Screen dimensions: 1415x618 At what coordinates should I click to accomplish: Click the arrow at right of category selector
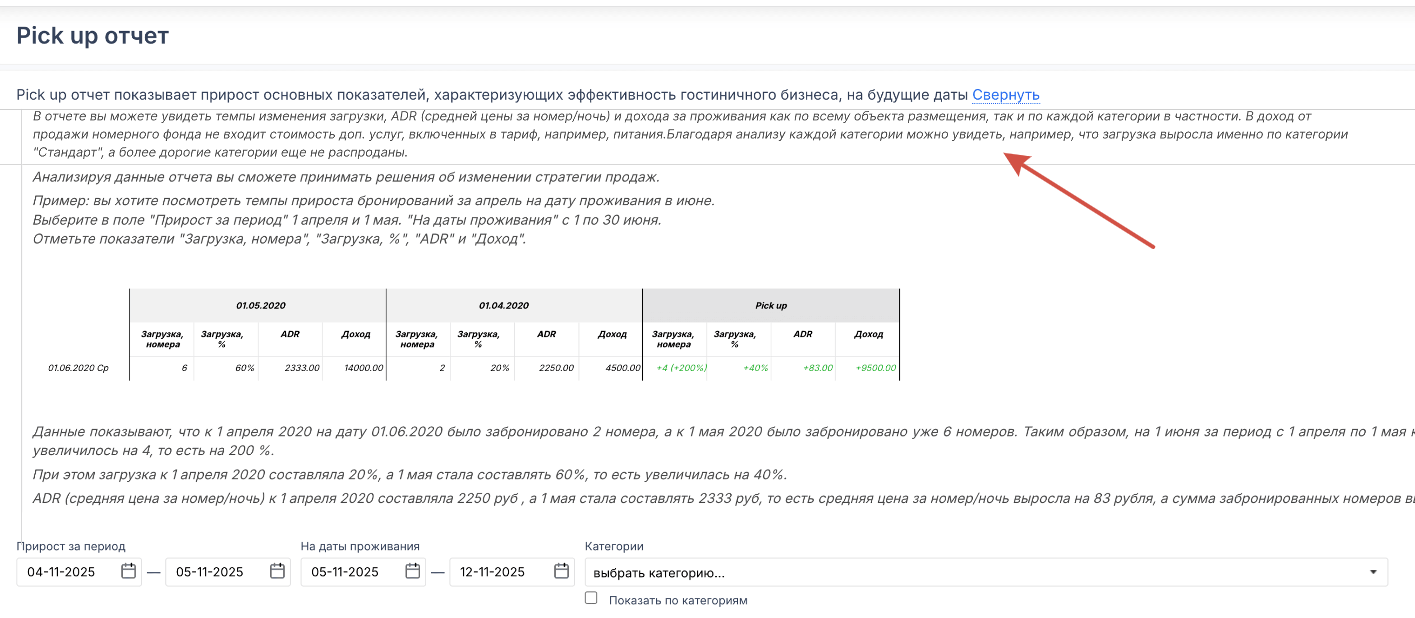pyautogui.click(x=1373, y=572)
